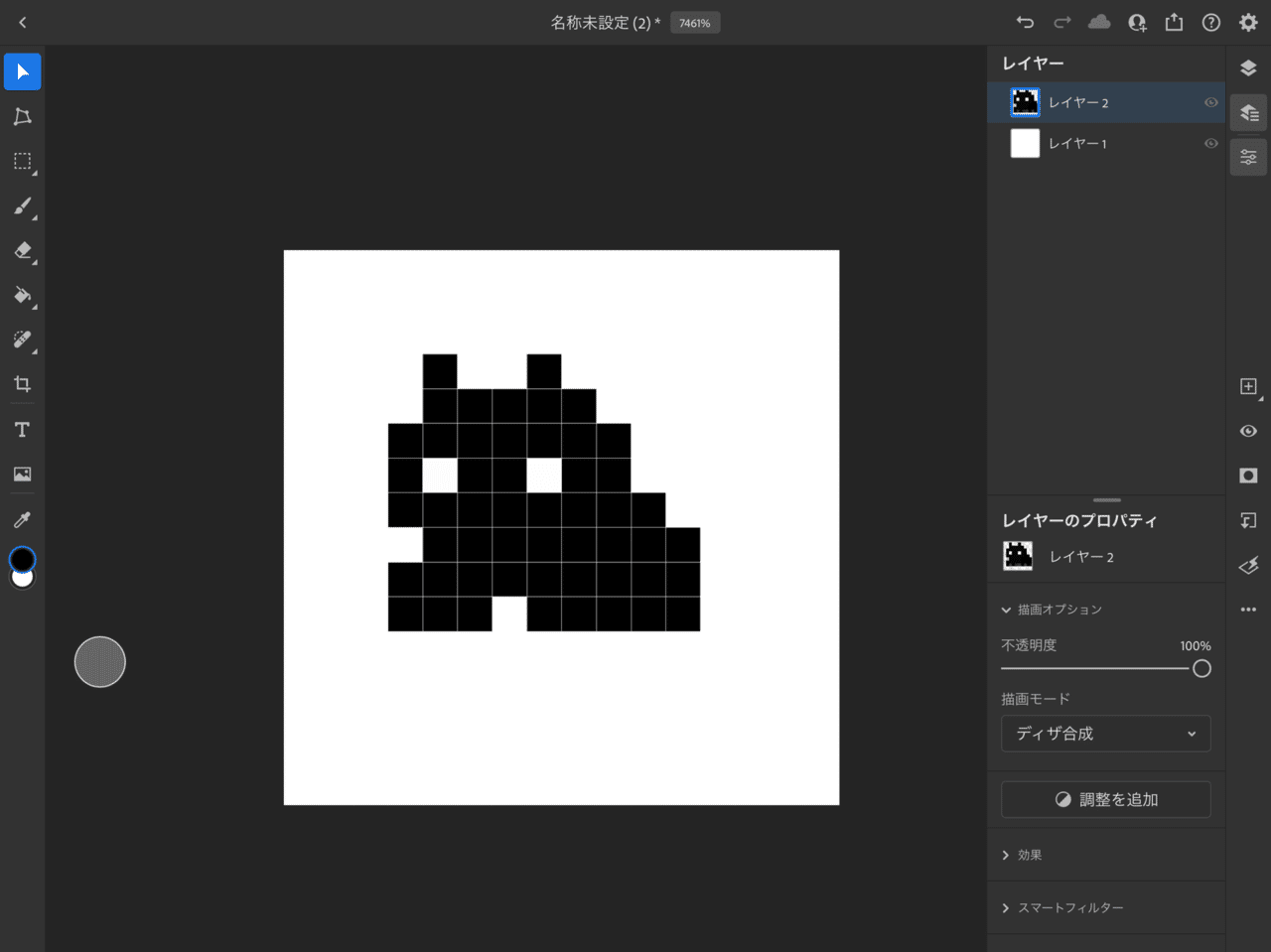Screen dimensions: 1271x952
Task: Open the Transform tool
Action: (x=22, y=117)
